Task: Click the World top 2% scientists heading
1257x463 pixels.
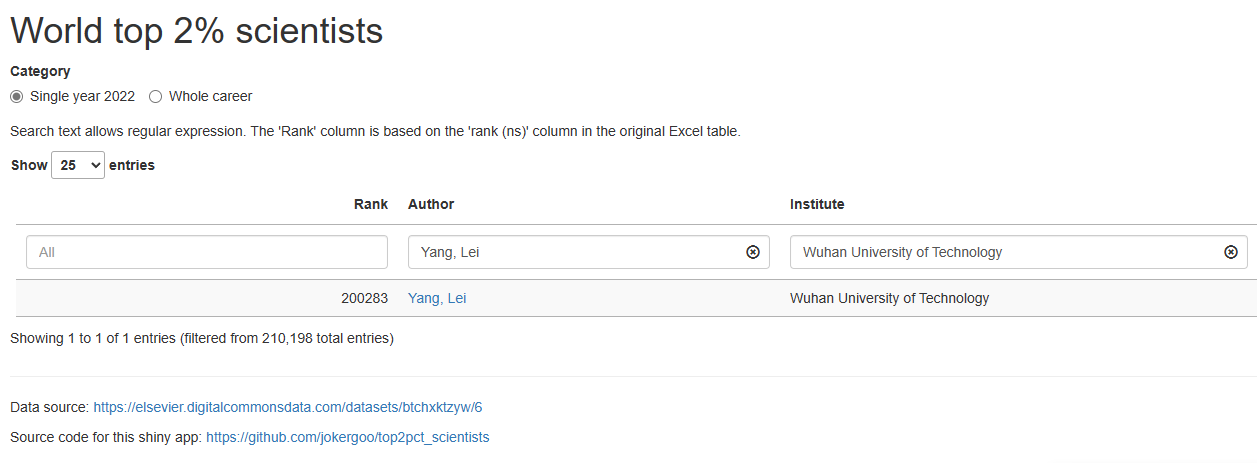Action: (x=197, y=31)
